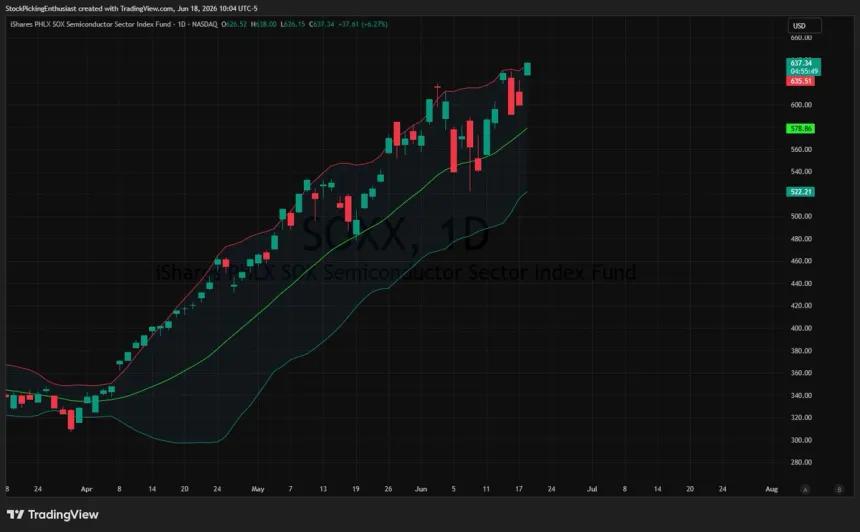Click the bright green 578.86 label

800,129
